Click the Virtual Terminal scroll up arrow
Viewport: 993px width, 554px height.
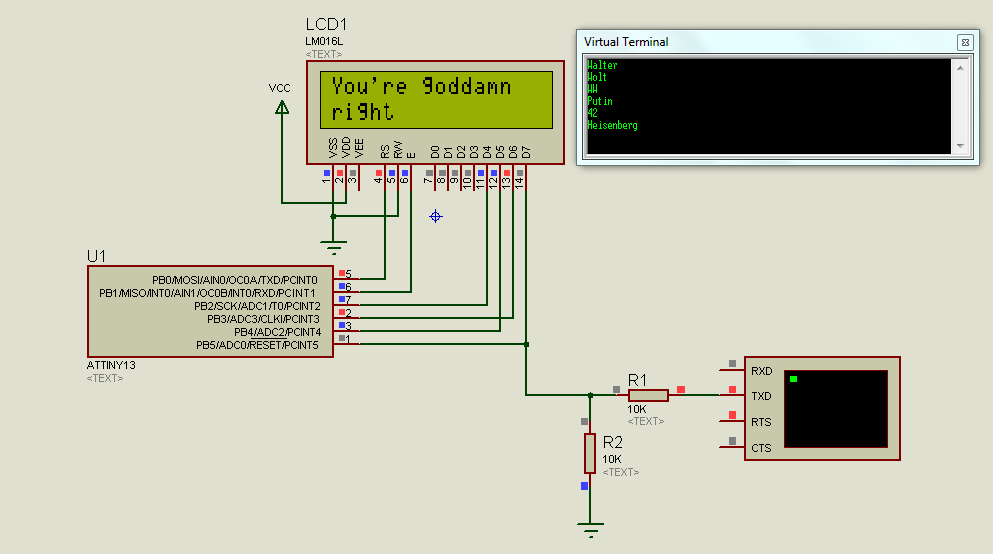pos(961,67)
